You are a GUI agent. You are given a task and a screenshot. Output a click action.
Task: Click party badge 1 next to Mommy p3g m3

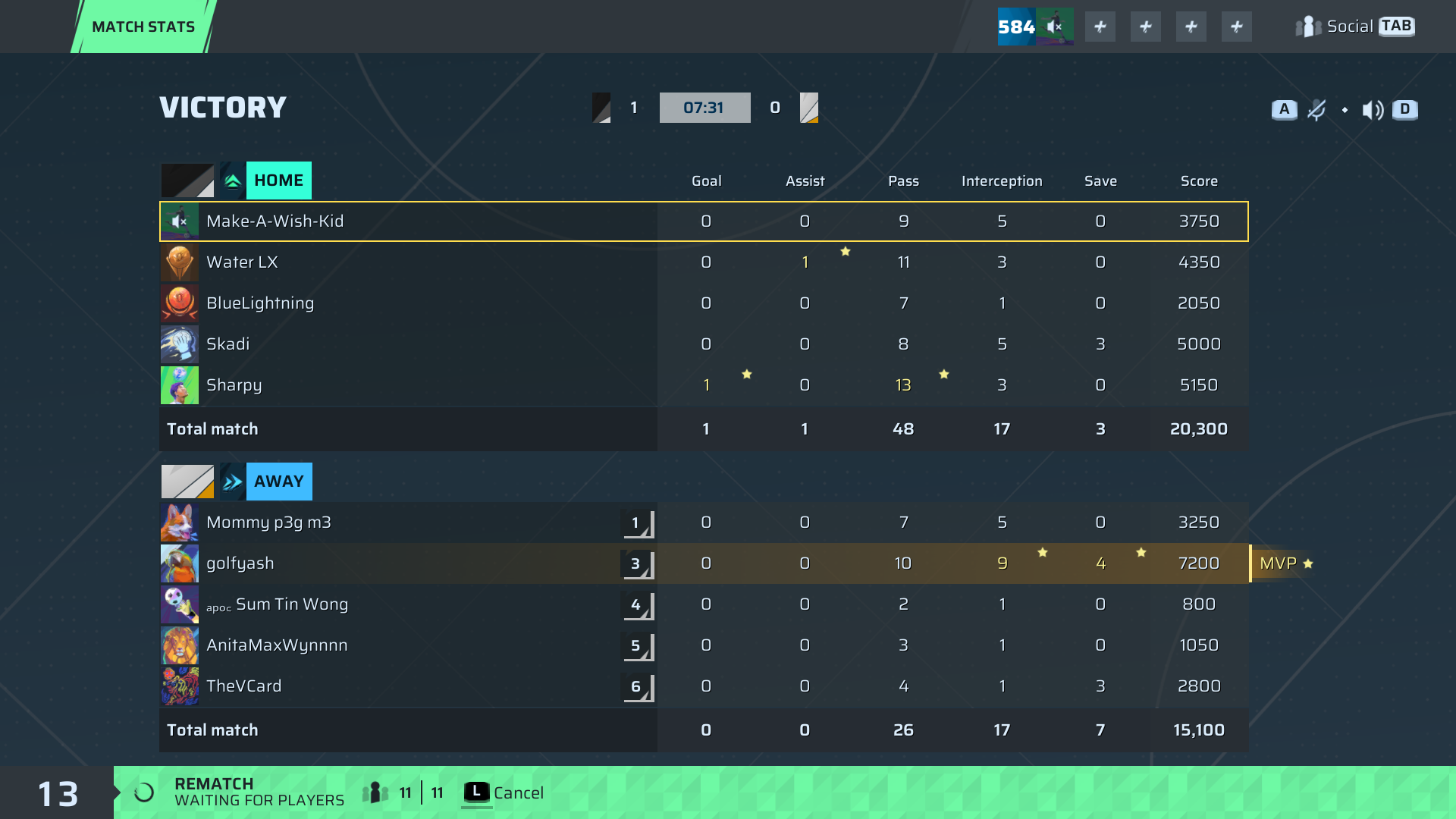pos(638,522)
